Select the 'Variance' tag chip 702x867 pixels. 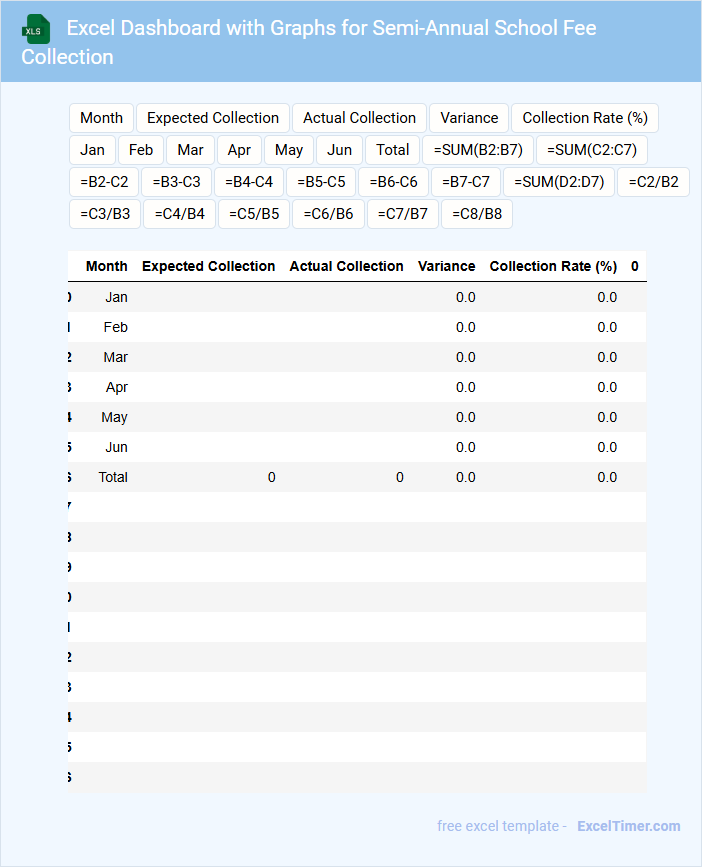point(469,118)
